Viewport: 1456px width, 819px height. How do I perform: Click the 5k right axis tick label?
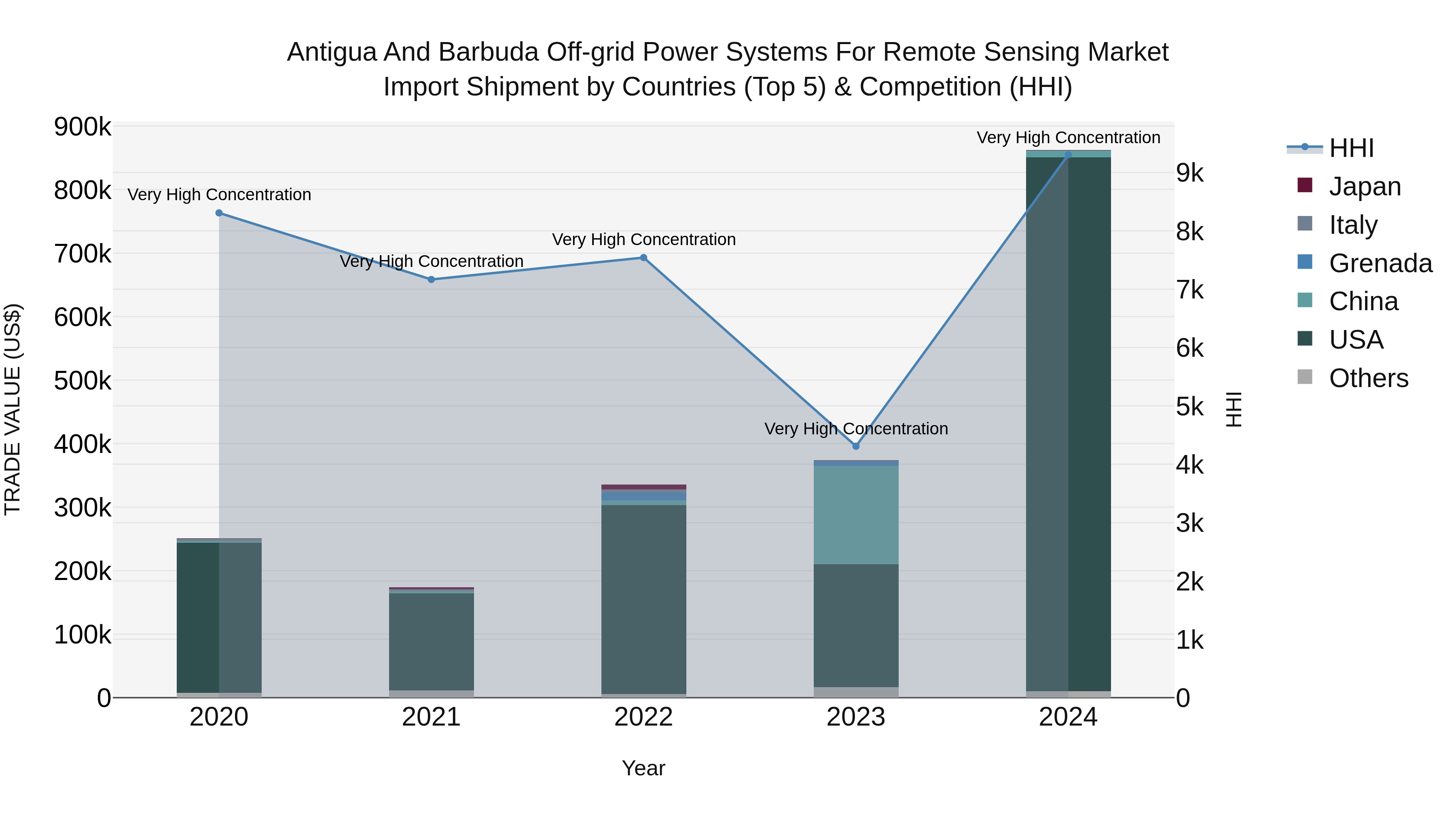click(1190, 406)
